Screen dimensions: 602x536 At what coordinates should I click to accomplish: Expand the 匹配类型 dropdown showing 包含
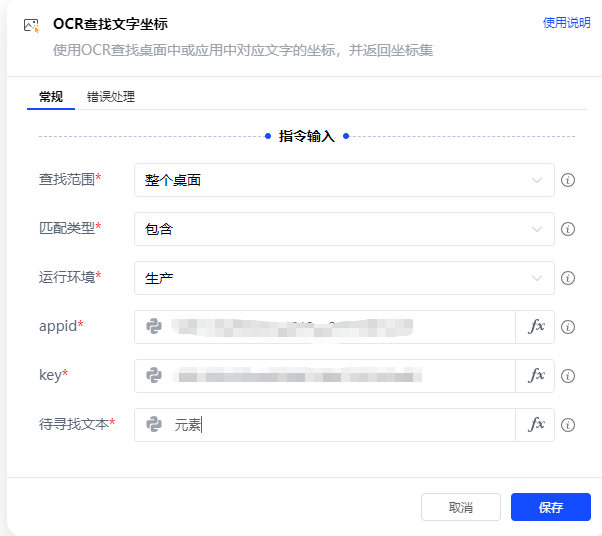tap(344, 229)
